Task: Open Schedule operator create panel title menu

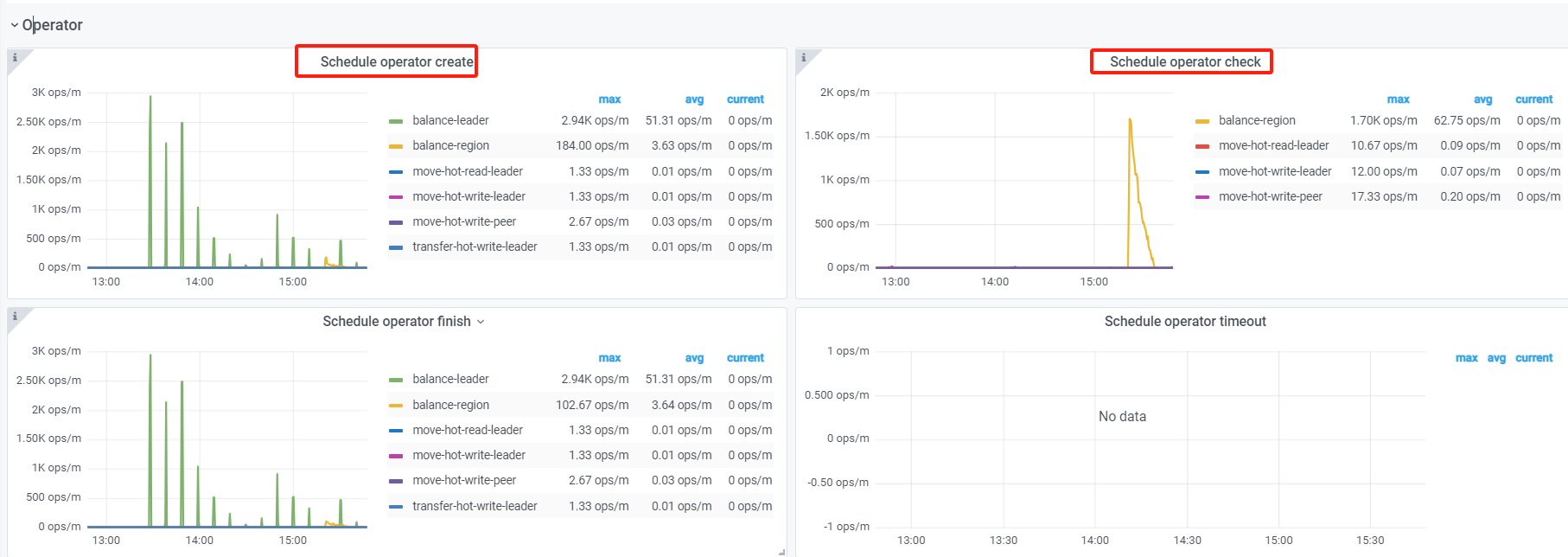Action: pyautogui.click(x=396, y=62)
